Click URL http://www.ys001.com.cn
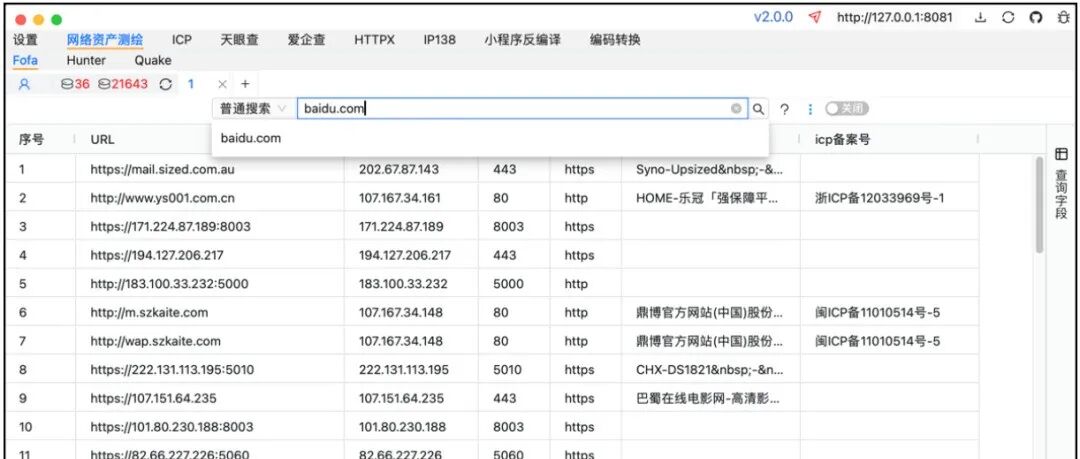1080x459 pixels. [163, 198]
